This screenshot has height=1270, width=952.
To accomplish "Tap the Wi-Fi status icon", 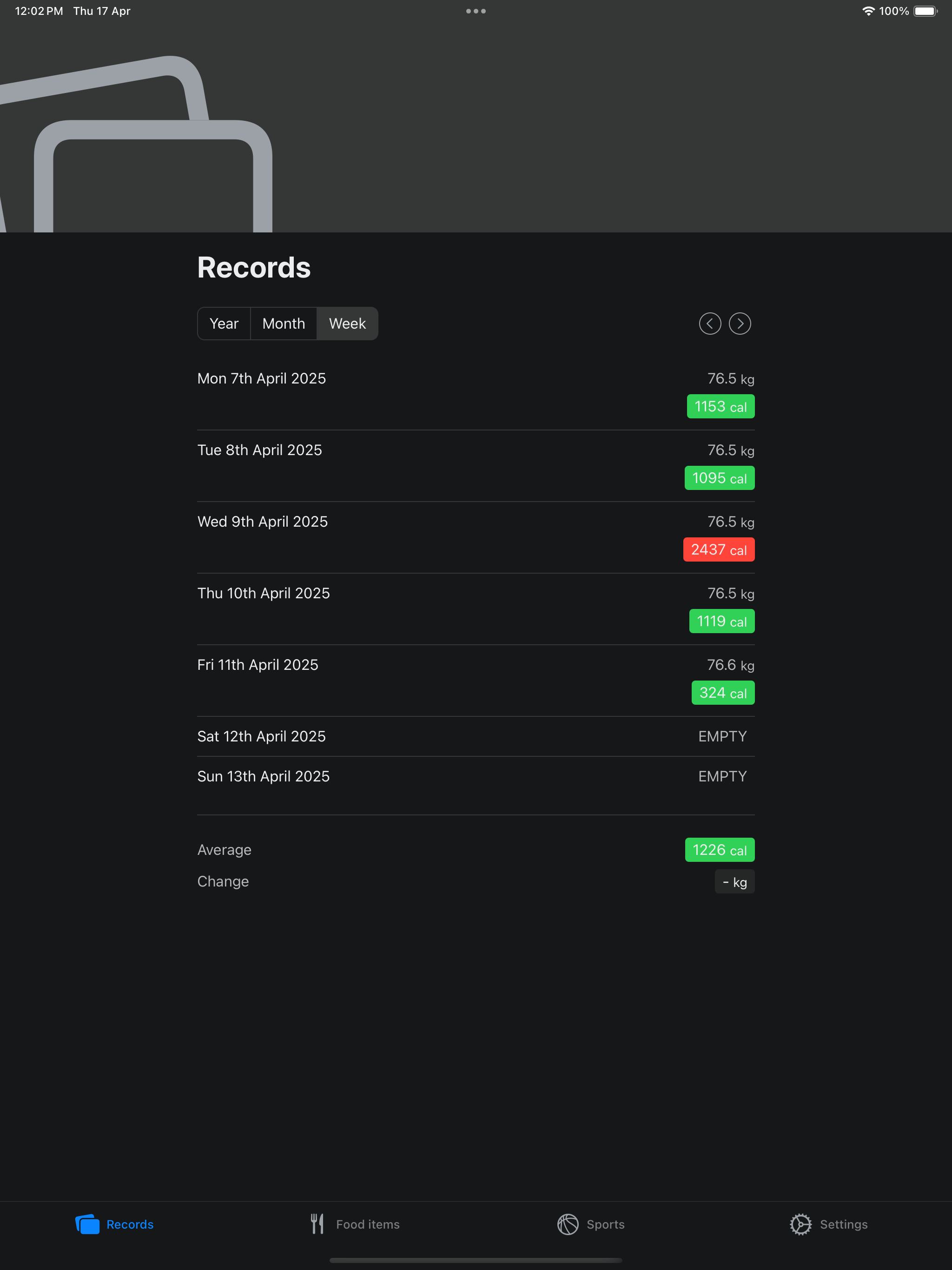I will (868, 11).
